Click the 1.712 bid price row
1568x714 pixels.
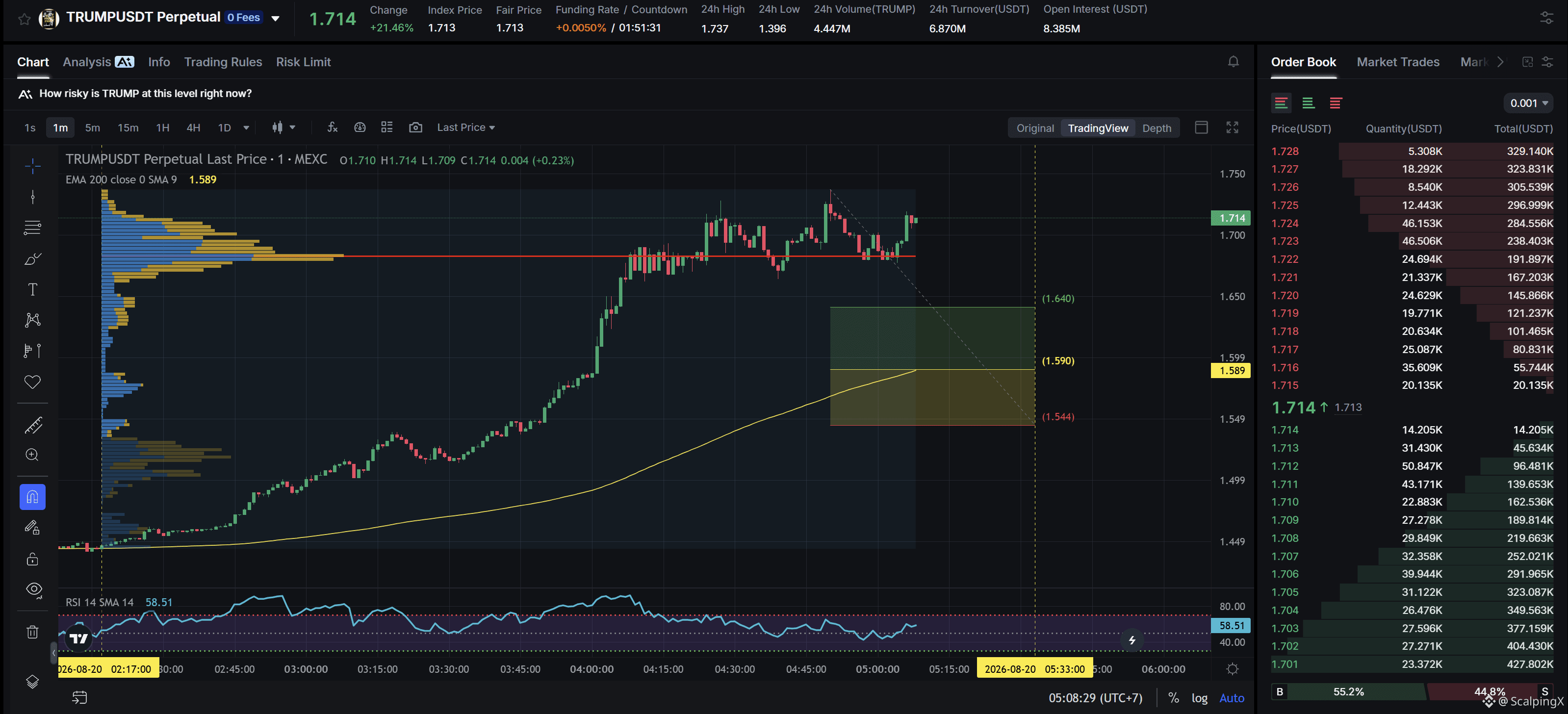click(x=1412, y=466)
